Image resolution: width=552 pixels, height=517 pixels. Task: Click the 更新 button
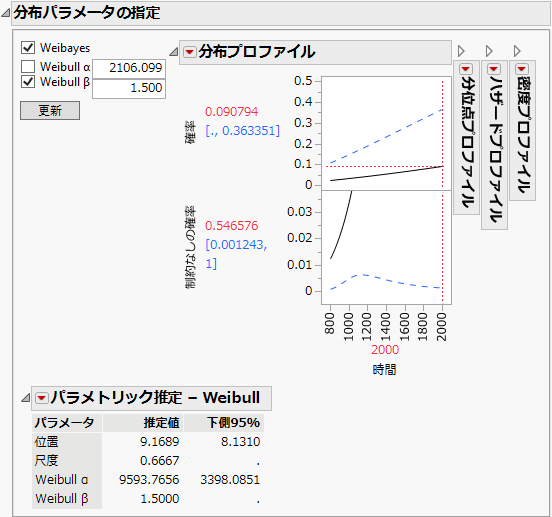[x=50, y=111]
